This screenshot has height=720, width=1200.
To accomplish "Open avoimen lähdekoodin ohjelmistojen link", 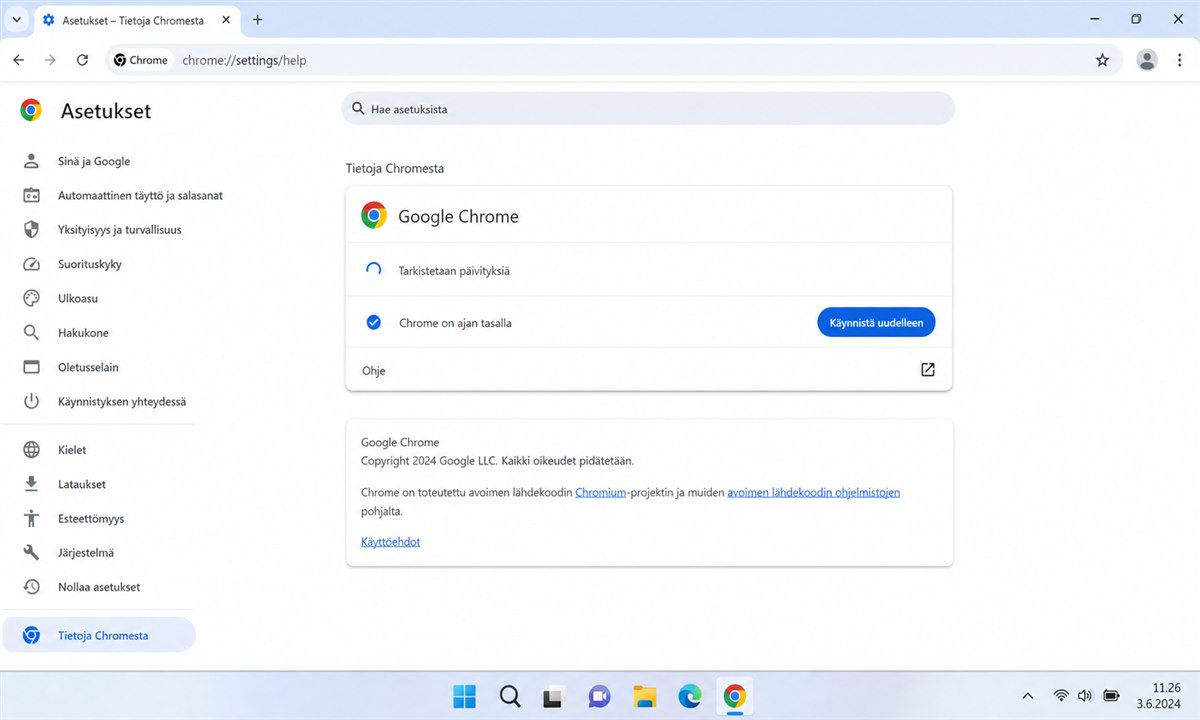I will (813, 492).
